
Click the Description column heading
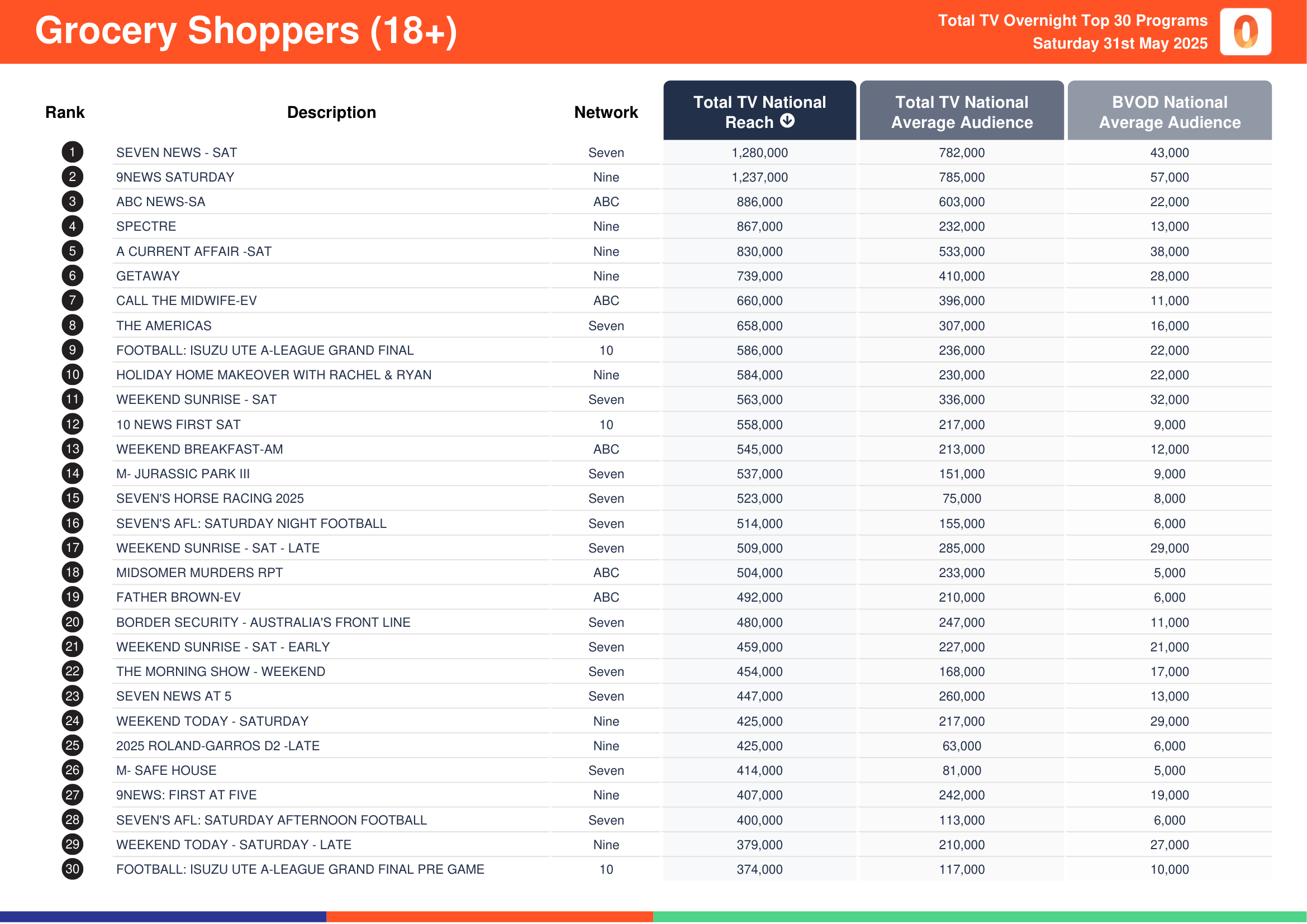pos(331,112)
